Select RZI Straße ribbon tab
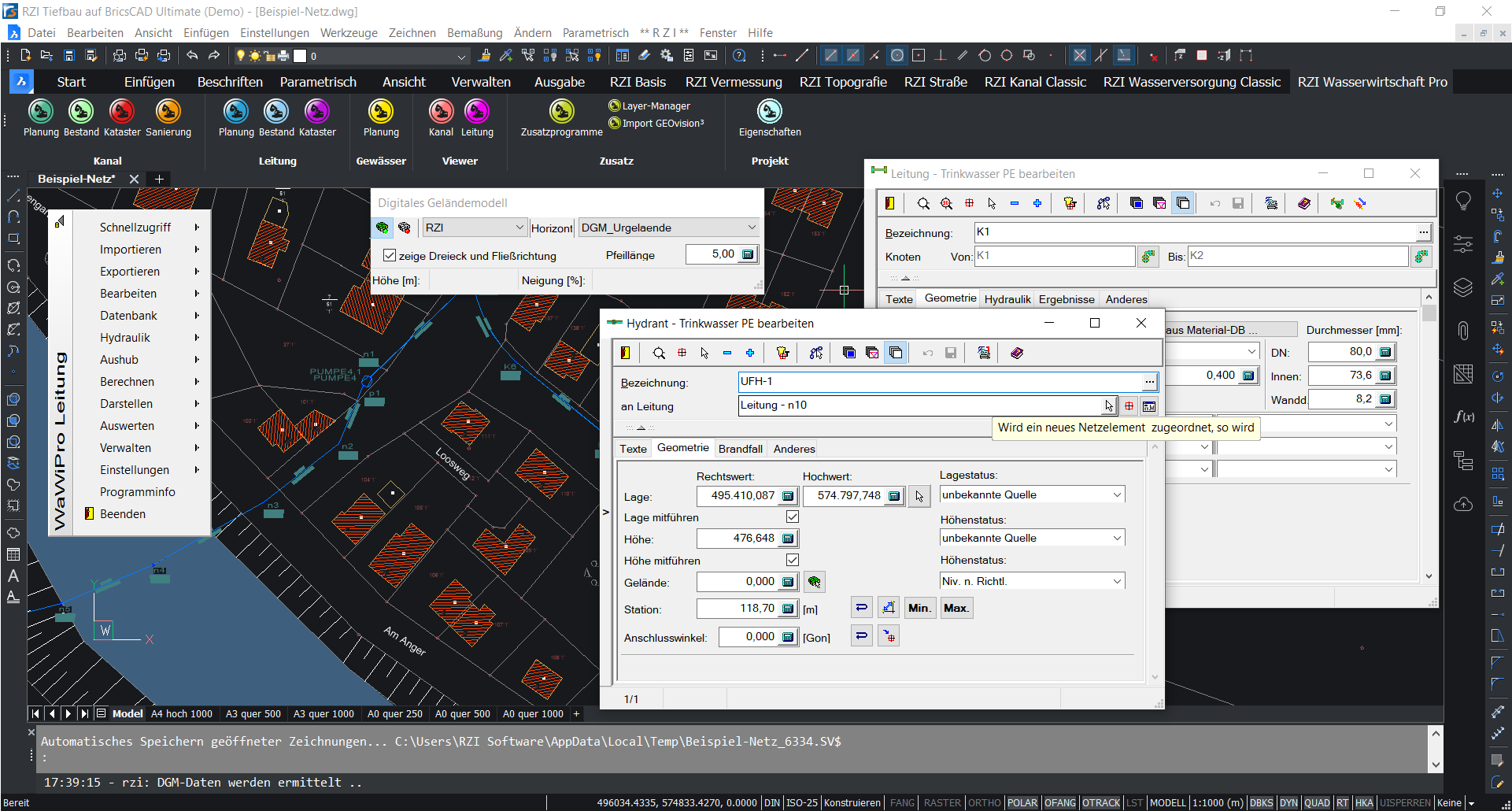The image size is (1512, 811). pyautogui.click(x=935, y=82)
